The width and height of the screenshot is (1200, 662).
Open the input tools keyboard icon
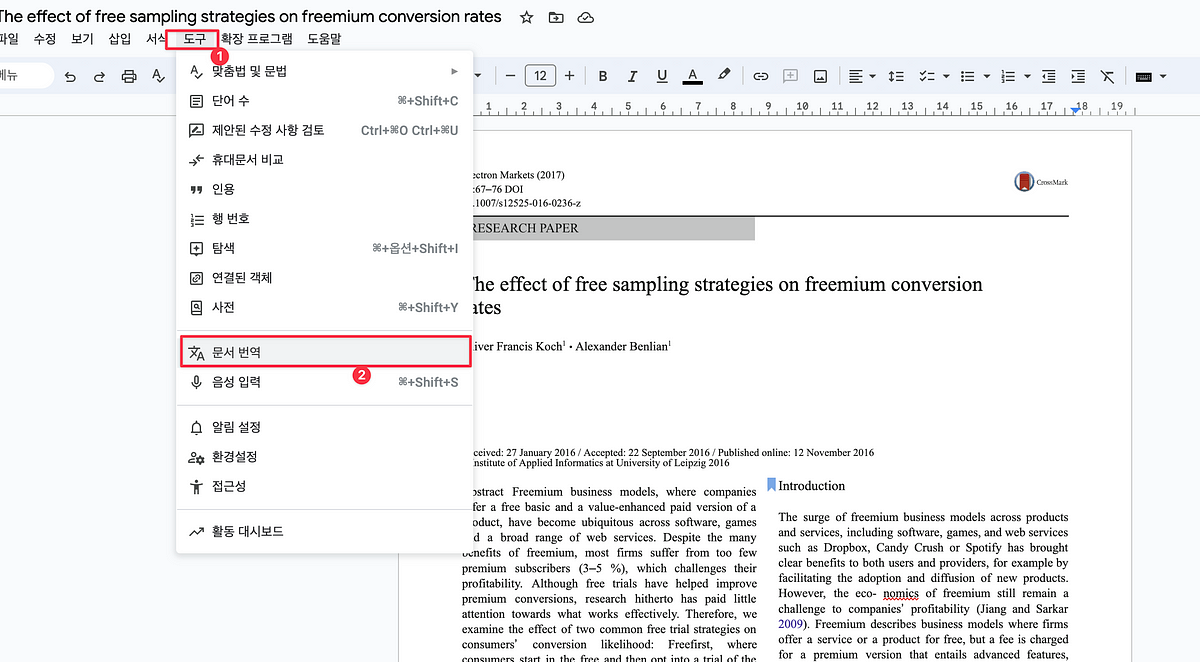coord(1144,76)
